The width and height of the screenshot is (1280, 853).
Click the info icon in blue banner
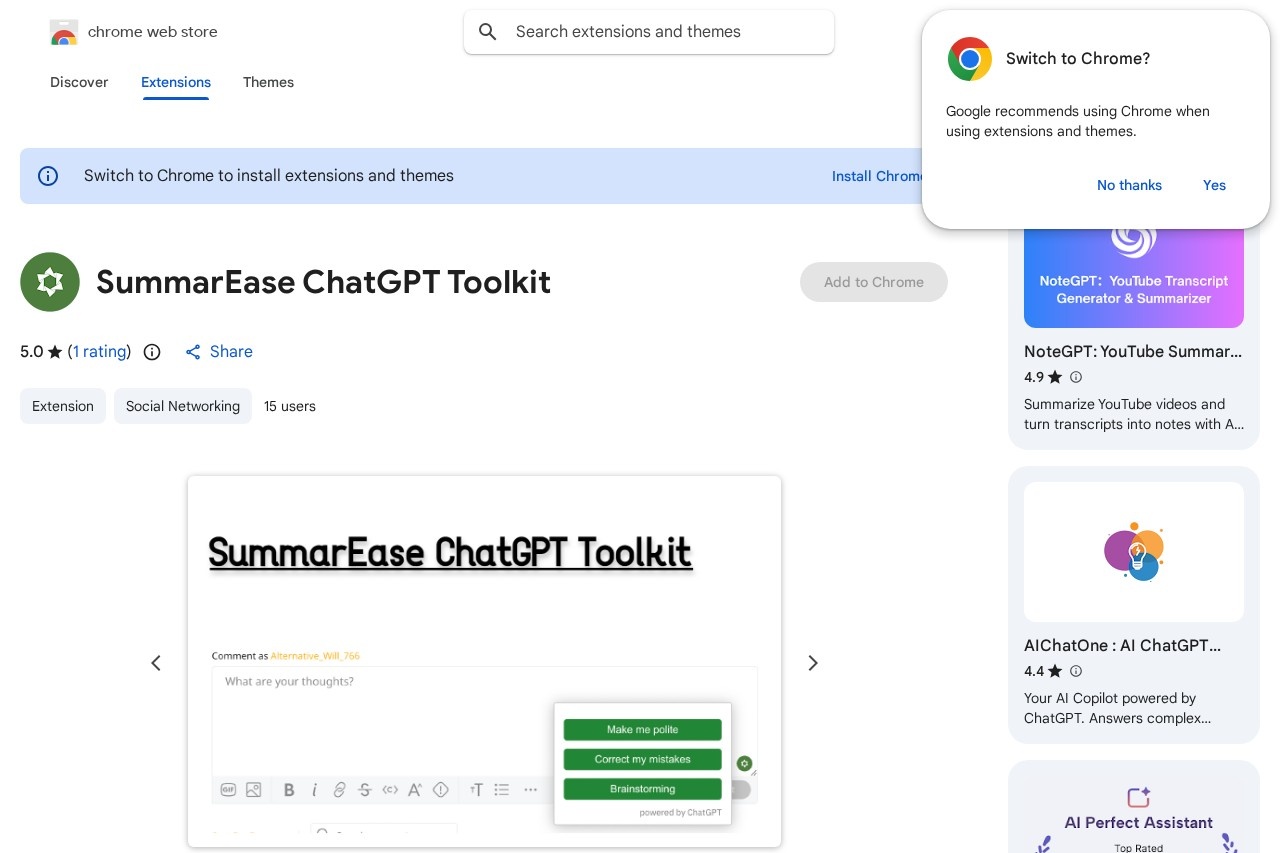[48, 176]
